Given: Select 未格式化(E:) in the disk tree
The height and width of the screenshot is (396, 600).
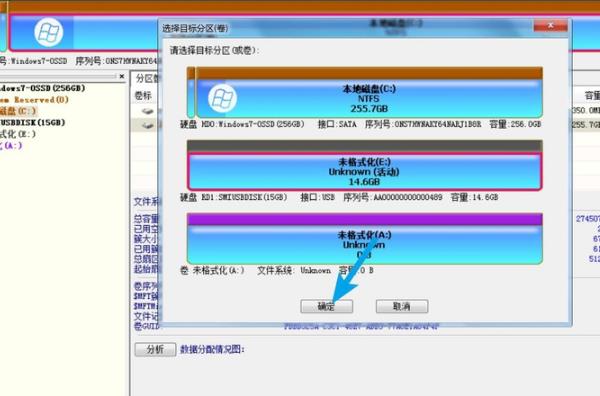Looking at the screenshot, I should tap(18, 134).
